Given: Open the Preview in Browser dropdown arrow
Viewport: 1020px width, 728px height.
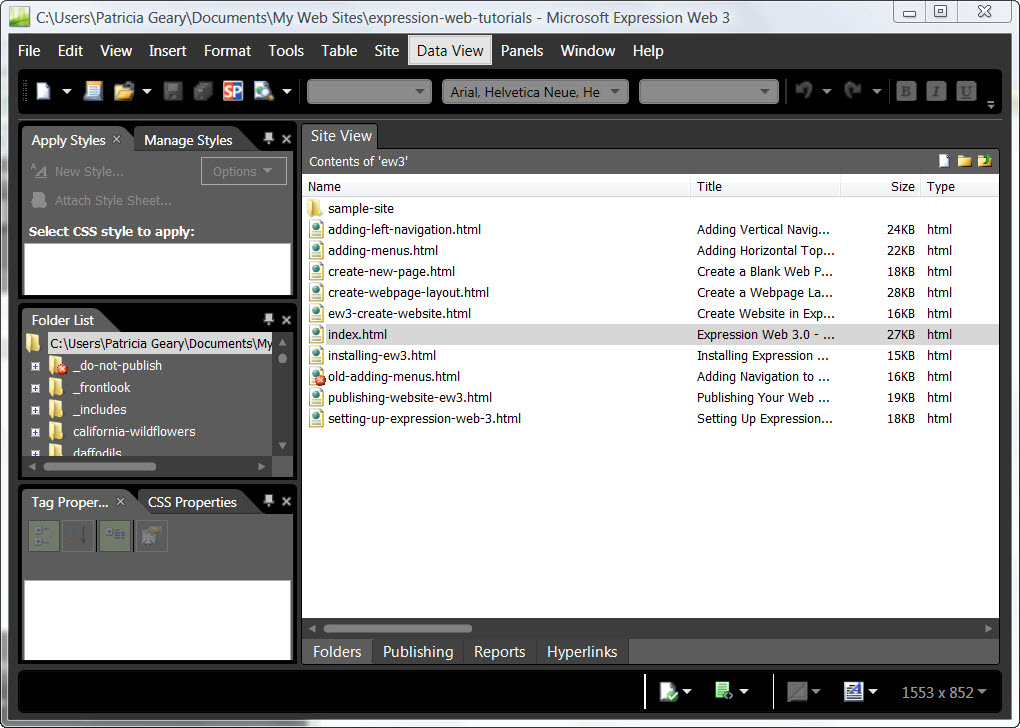Looking at the screenshot, I should coord(287,92).
